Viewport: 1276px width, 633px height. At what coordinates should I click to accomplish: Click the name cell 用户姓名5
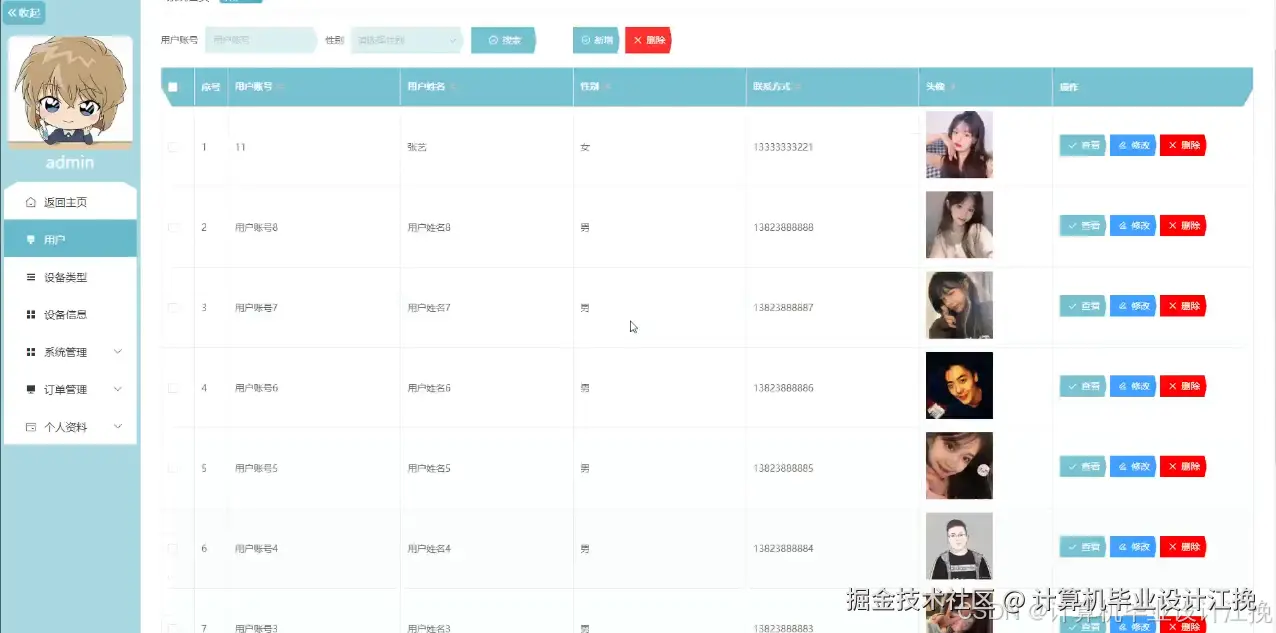429,467
